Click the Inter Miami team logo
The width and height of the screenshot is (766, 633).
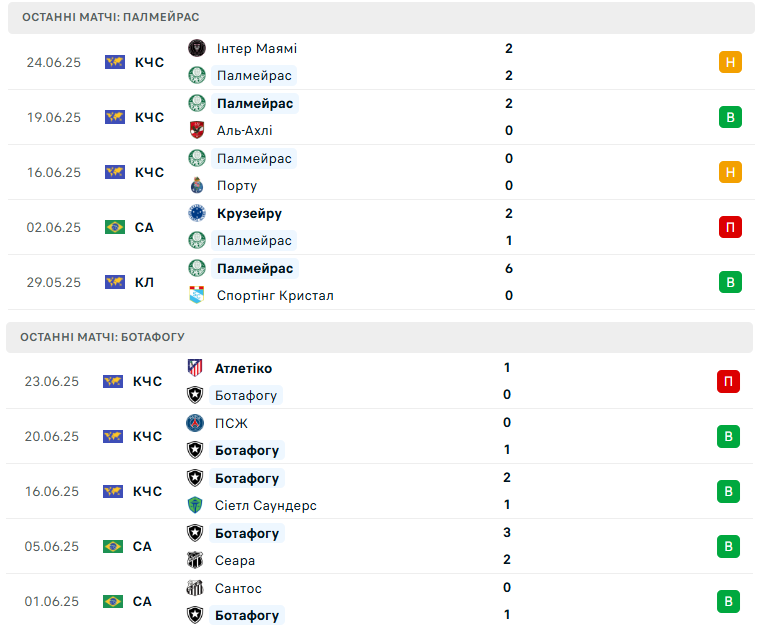point(197,48)
